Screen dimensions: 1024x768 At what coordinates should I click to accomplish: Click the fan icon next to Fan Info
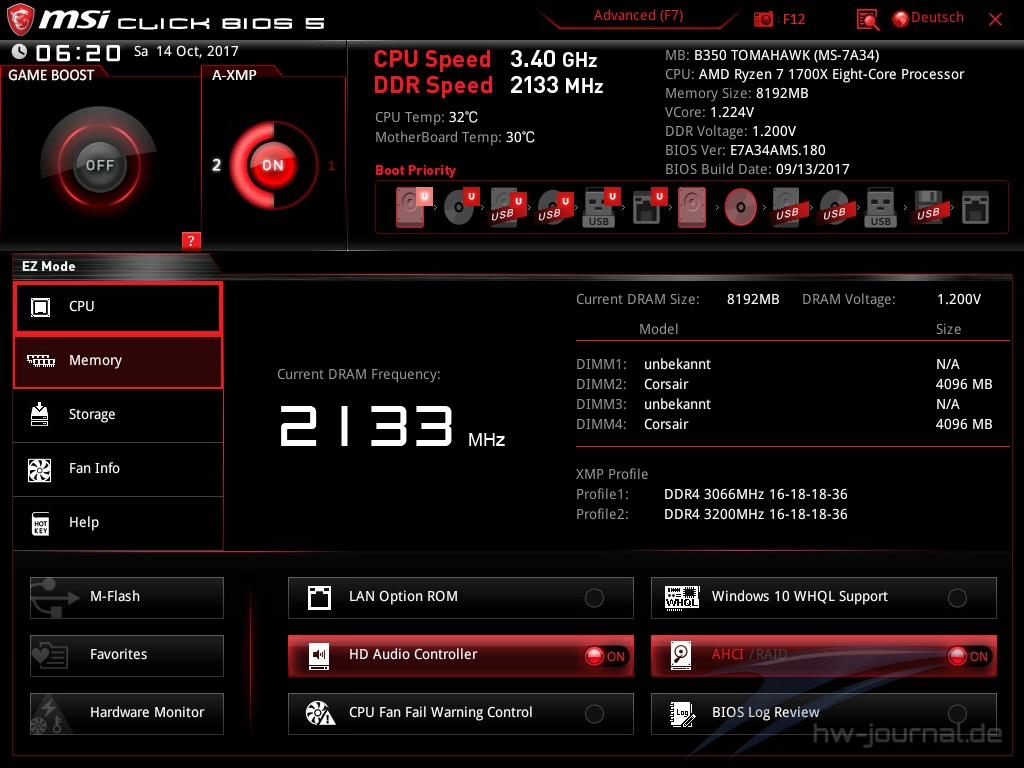[x=40, y=469]
